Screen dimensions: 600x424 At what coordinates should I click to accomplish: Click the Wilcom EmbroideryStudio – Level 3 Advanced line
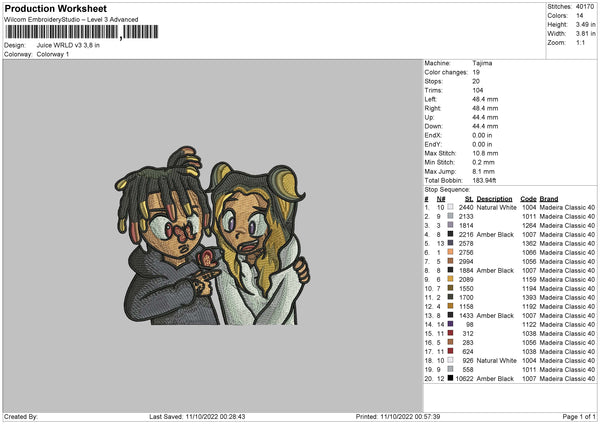(x=71, y=20)
